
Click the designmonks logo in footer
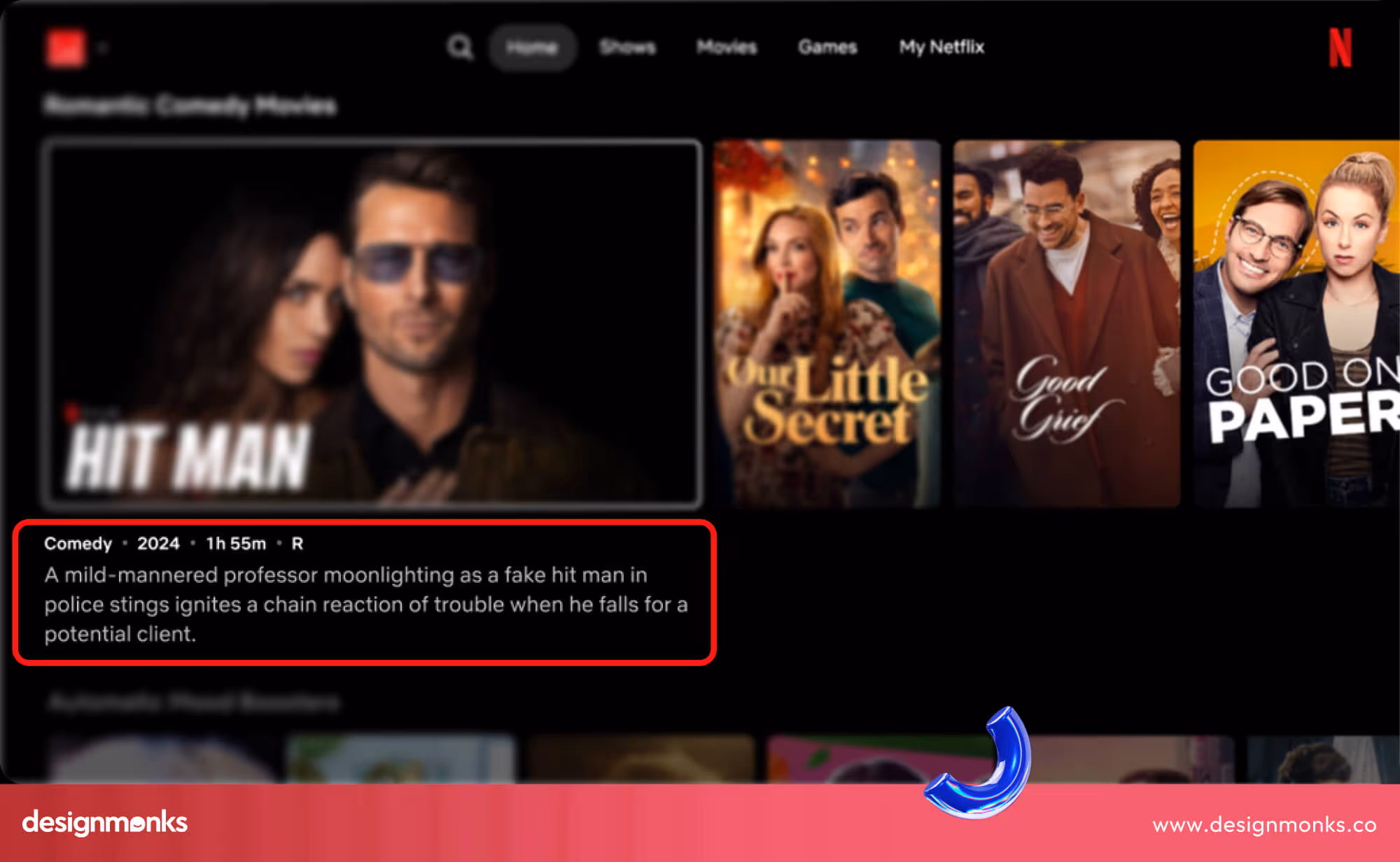tap(105, 823)
